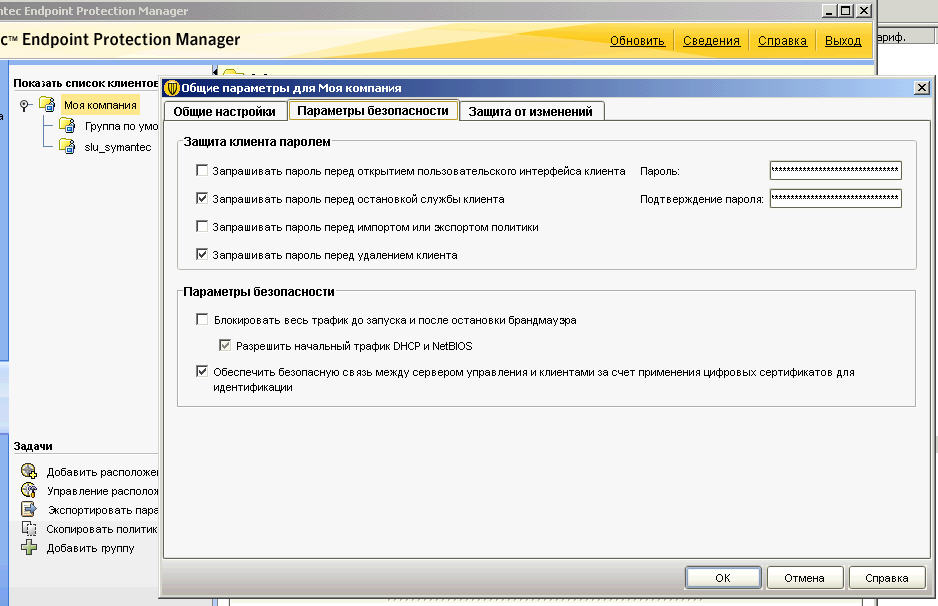Open the Защита от изменений tab
The height and width of the screenshot is (606, 938).
coord(531,111)
